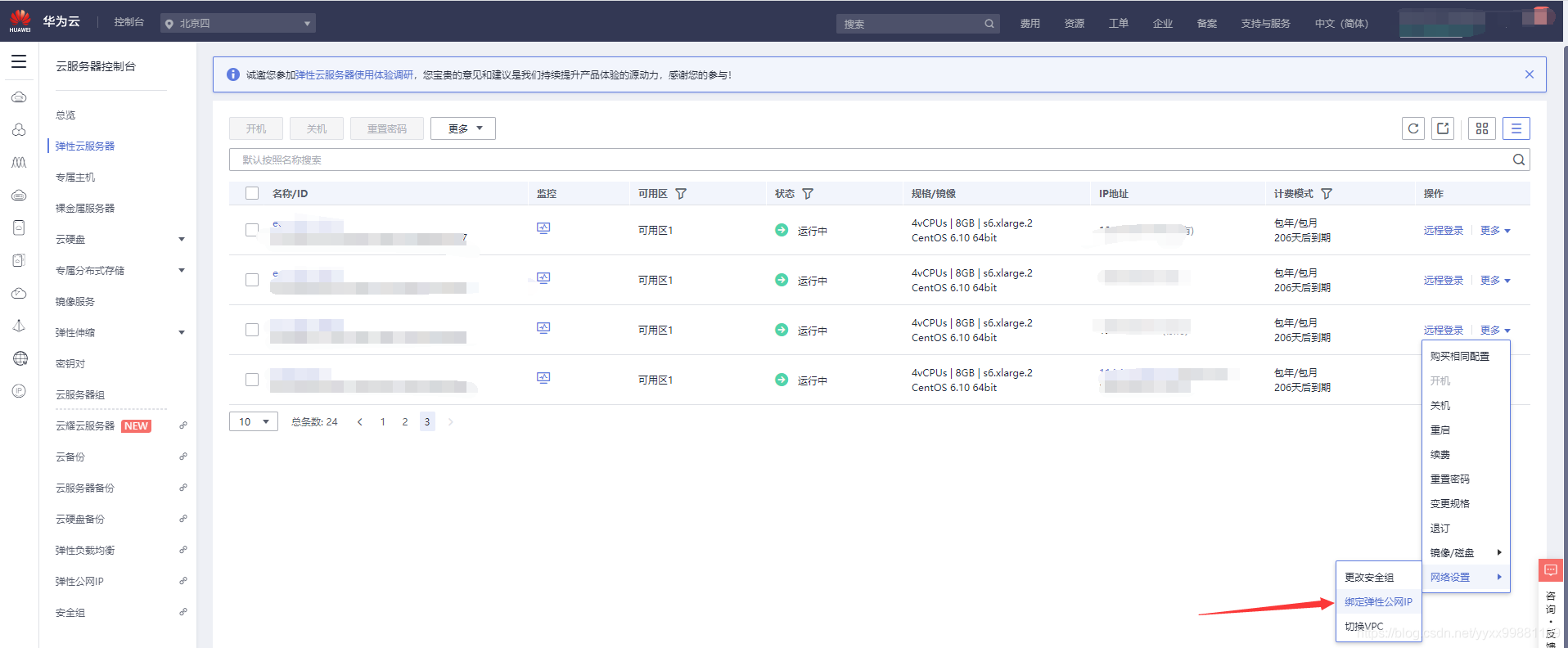Image resolution: width=1568 pixels, height=648 pixels.
Task: Filter by 状态 column funnel icon
Action: tap(808, 194)
